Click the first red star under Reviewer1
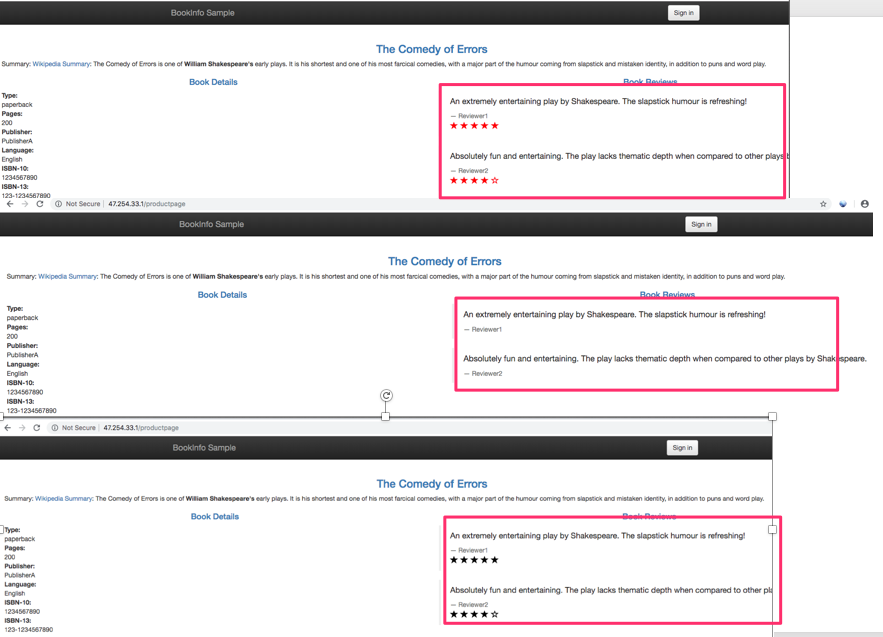Viewport: 883px width, 637px height. (x=454, y=126)
